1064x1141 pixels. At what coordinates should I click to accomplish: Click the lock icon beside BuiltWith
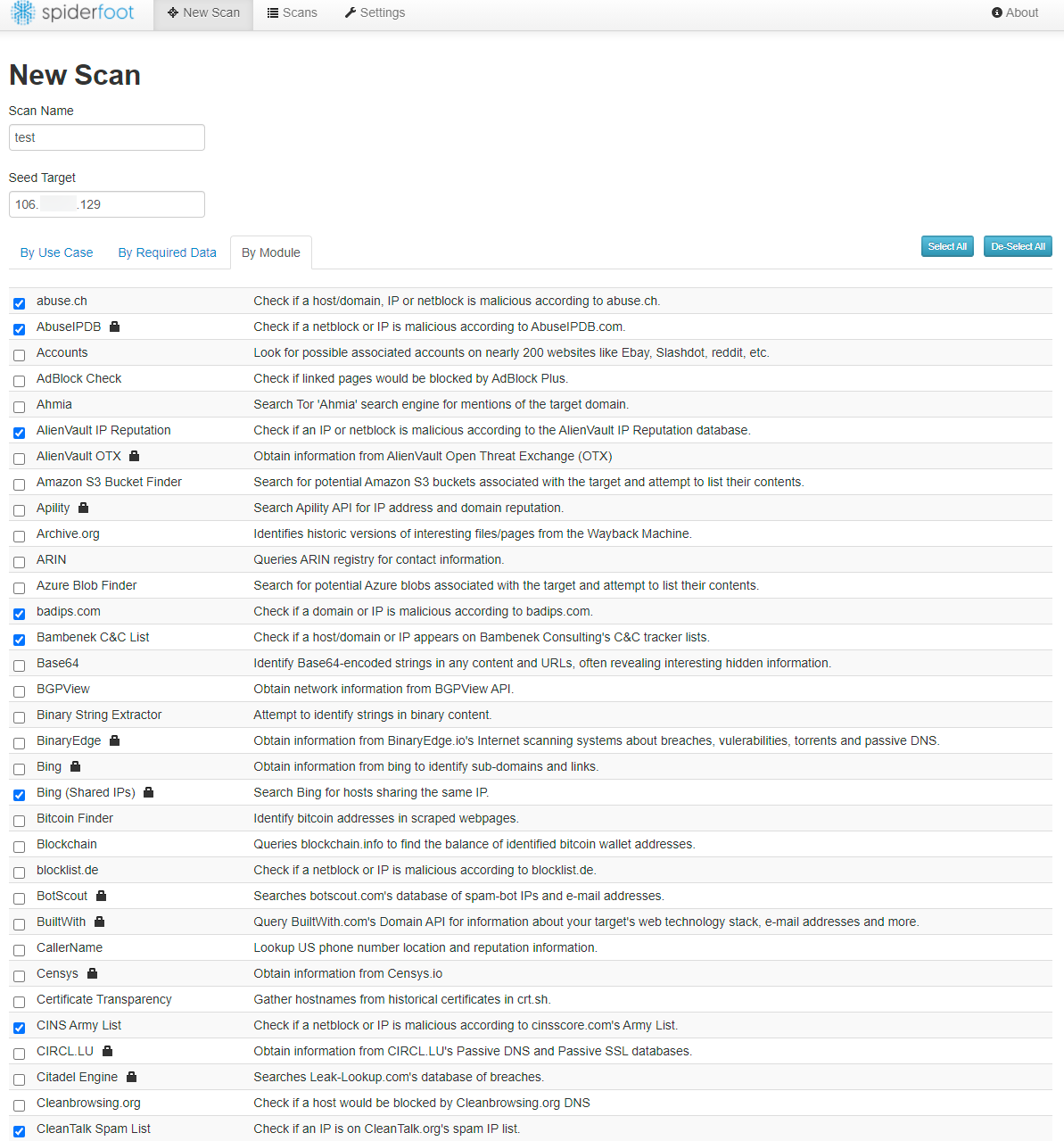click(x=99, y=922)
